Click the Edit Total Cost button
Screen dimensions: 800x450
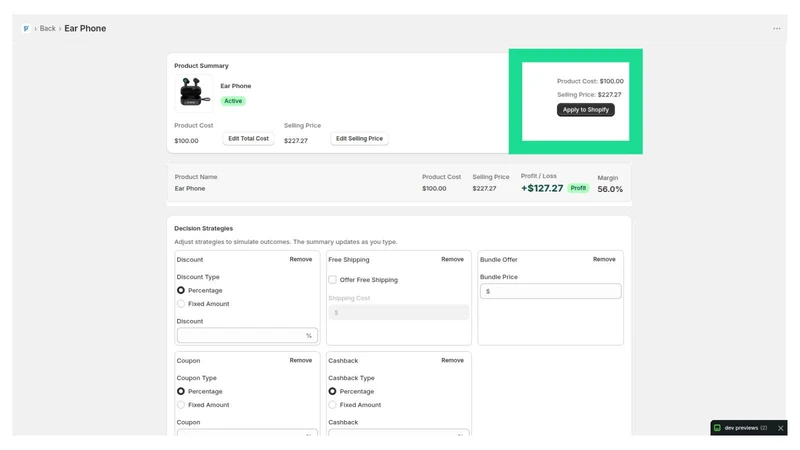click(248, 139)
